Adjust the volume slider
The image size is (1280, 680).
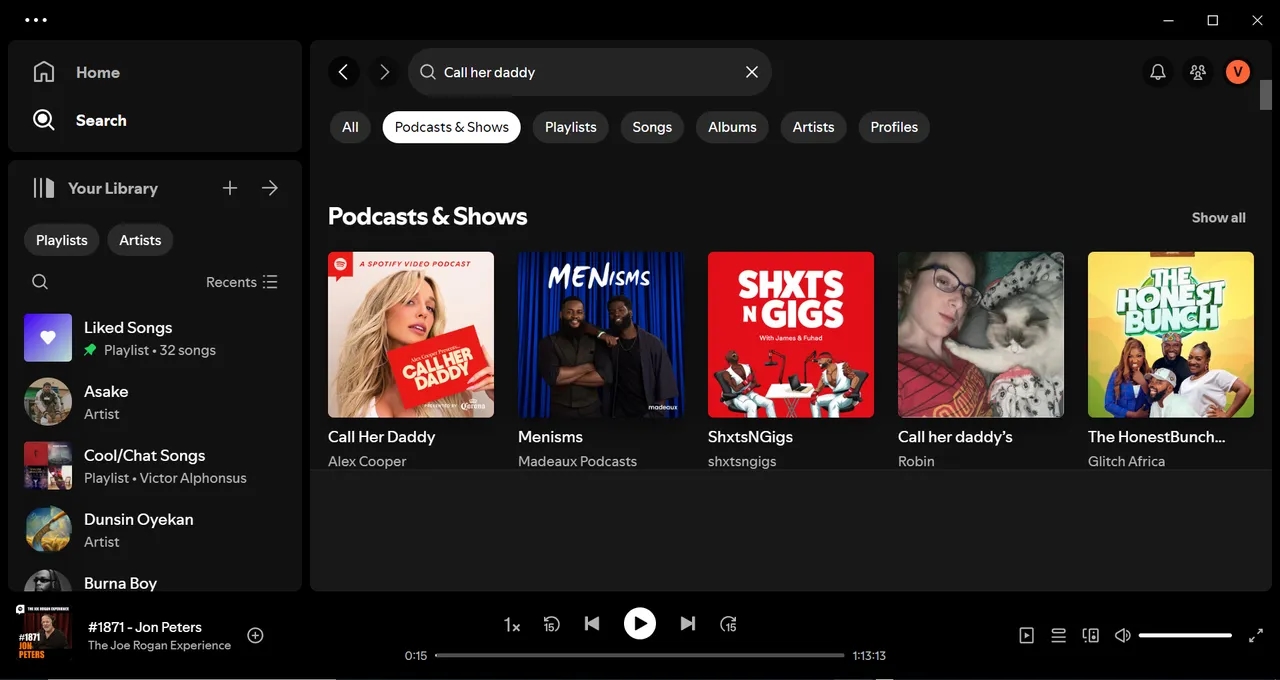tap(1185, 635)
